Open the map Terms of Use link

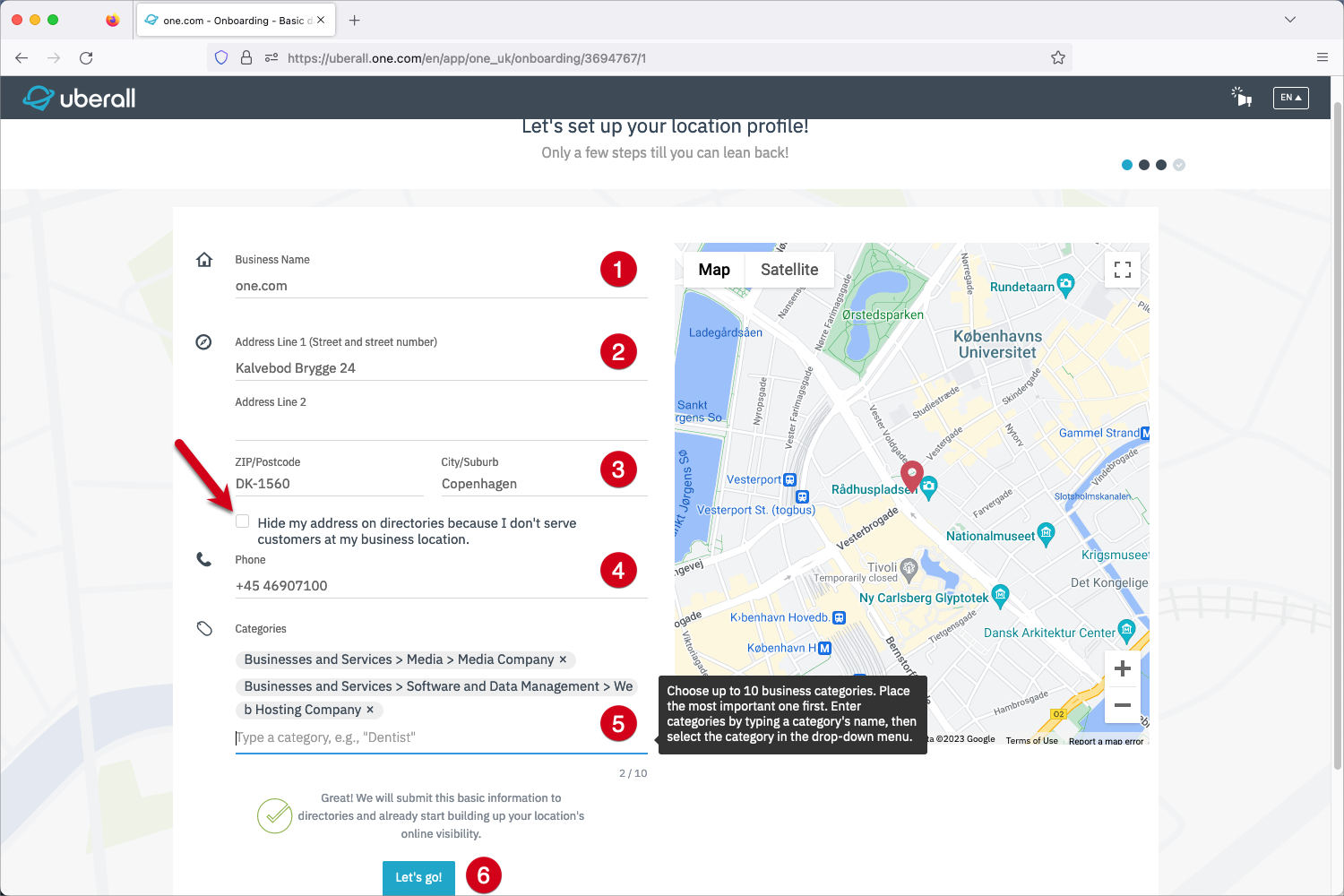1031,741
